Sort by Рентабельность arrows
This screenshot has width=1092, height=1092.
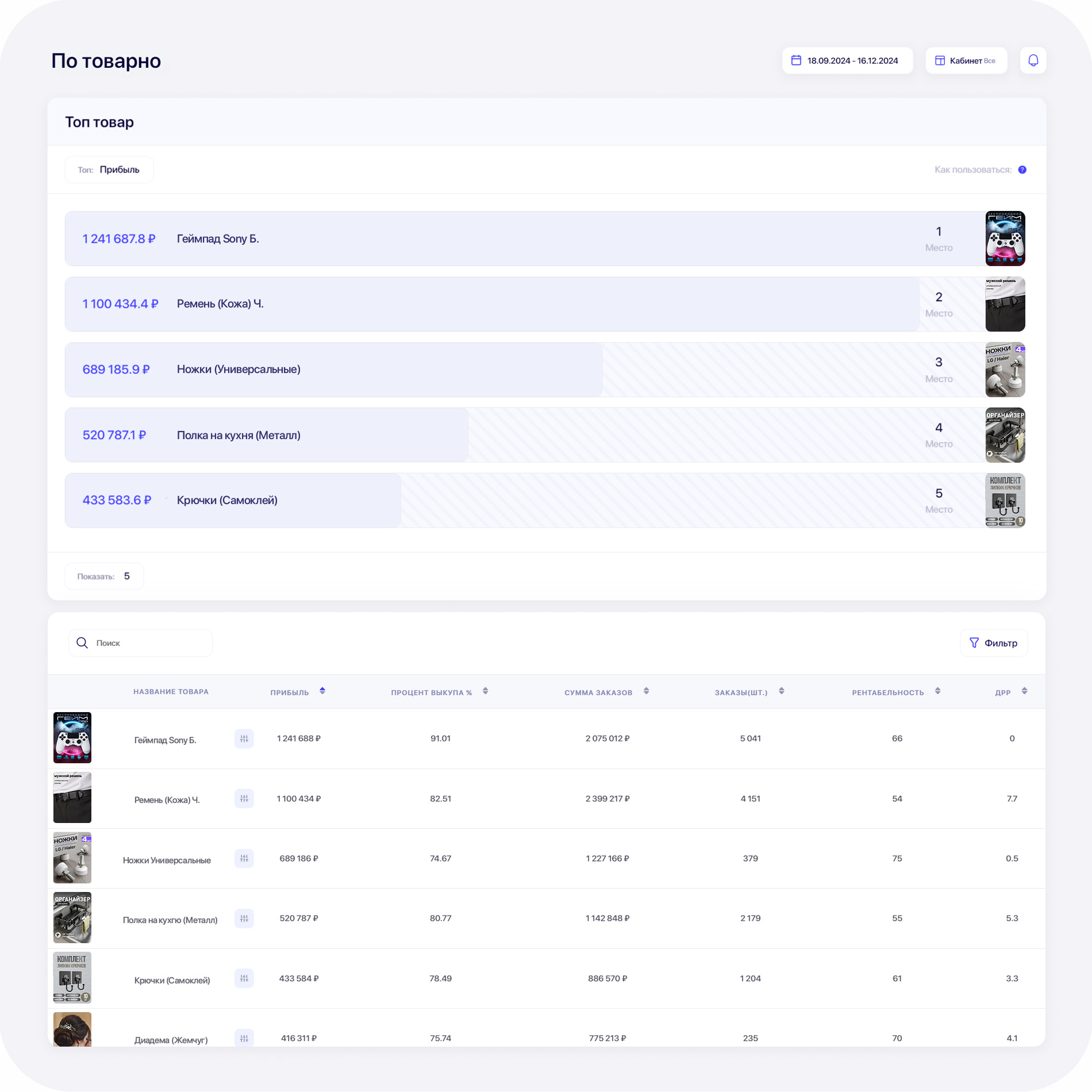click(x=938, y=691)
